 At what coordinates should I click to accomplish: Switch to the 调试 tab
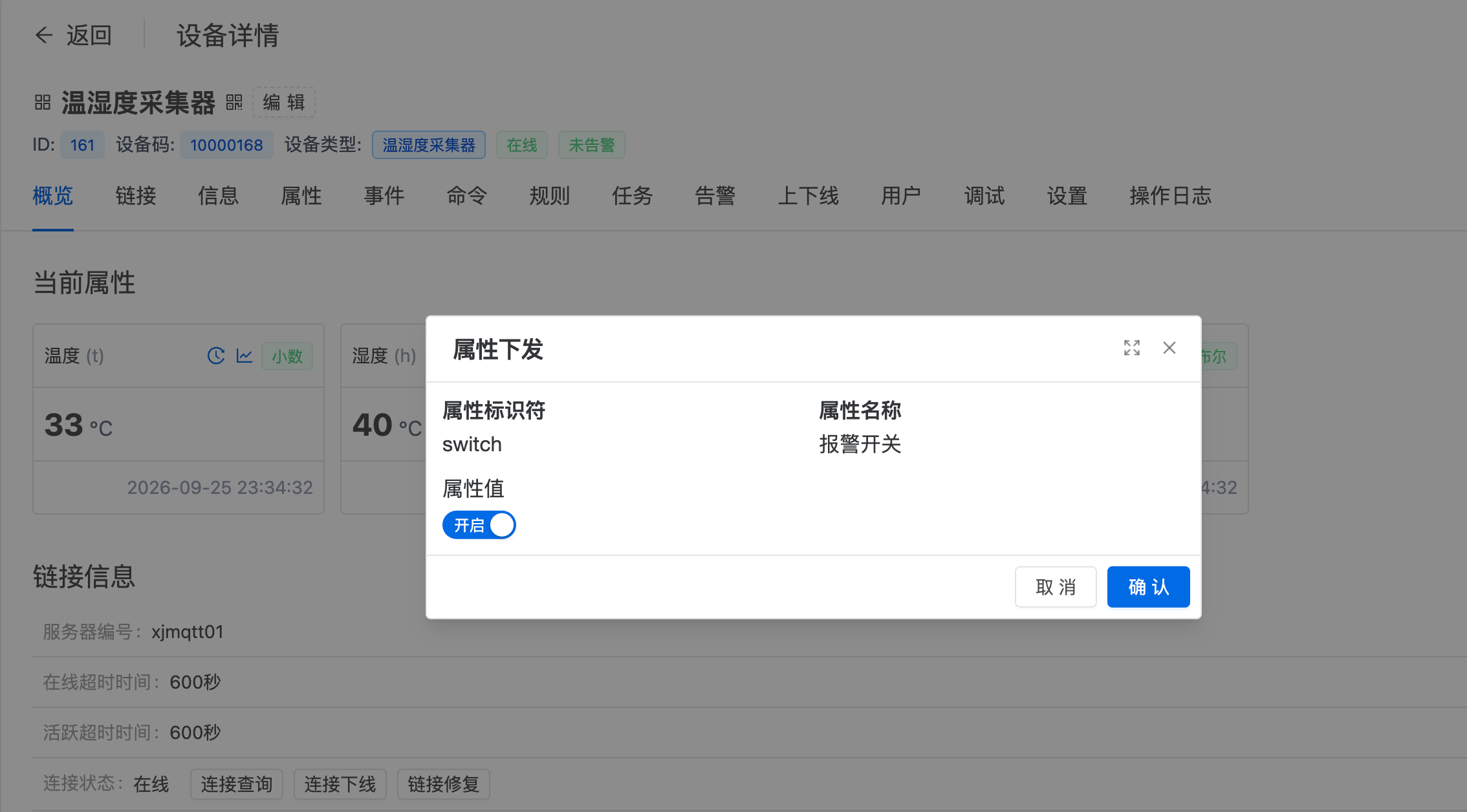tap(984, 195)
